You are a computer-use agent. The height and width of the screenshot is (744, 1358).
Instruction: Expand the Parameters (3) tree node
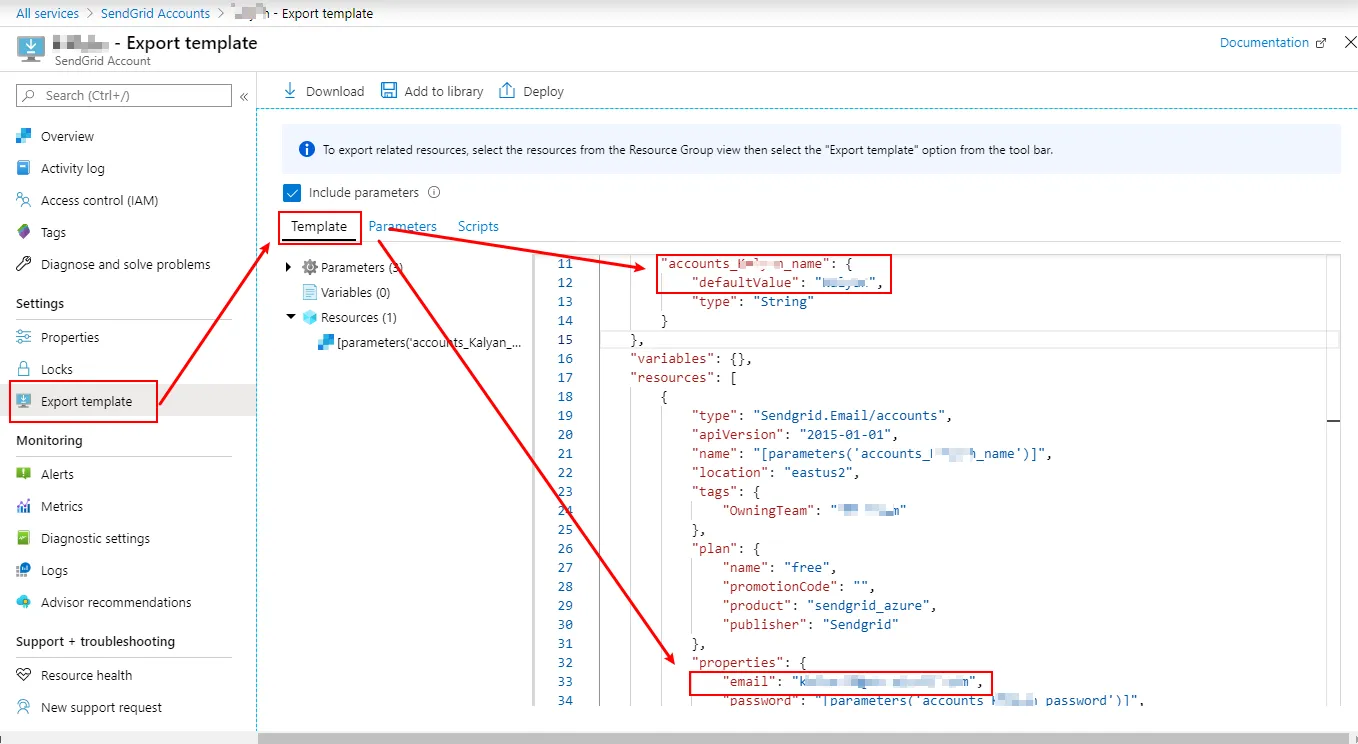[x=289, y=267]
